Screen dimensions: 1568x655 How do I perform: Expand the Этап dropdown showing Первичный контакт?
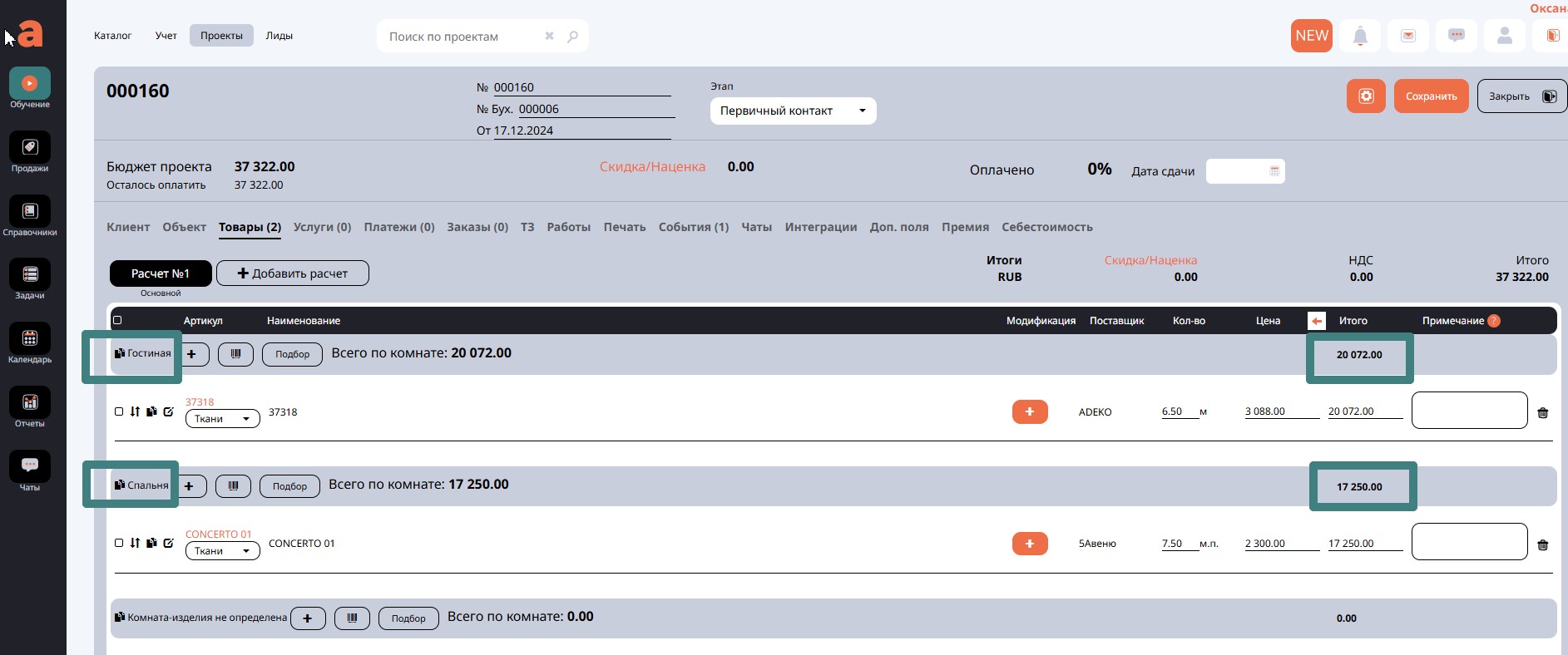click(793, 111)
